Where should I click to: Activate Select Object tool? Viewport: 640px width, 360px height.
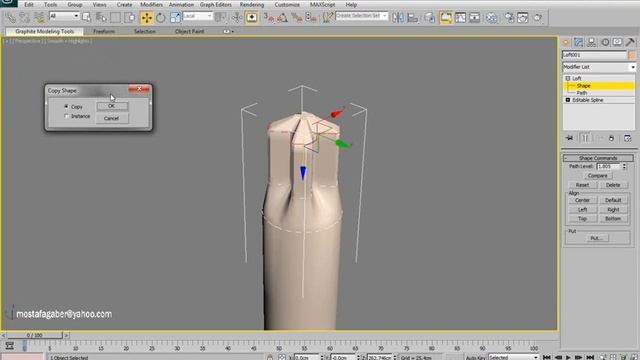click(x=87, y=18)
